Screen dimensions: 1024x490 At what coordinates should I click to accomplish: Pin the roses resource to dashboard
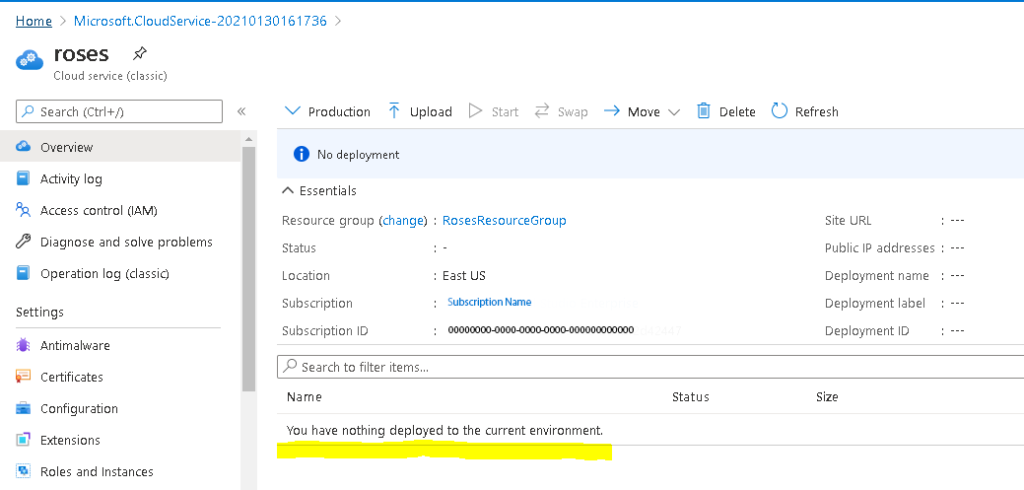(x=140, y=54)
